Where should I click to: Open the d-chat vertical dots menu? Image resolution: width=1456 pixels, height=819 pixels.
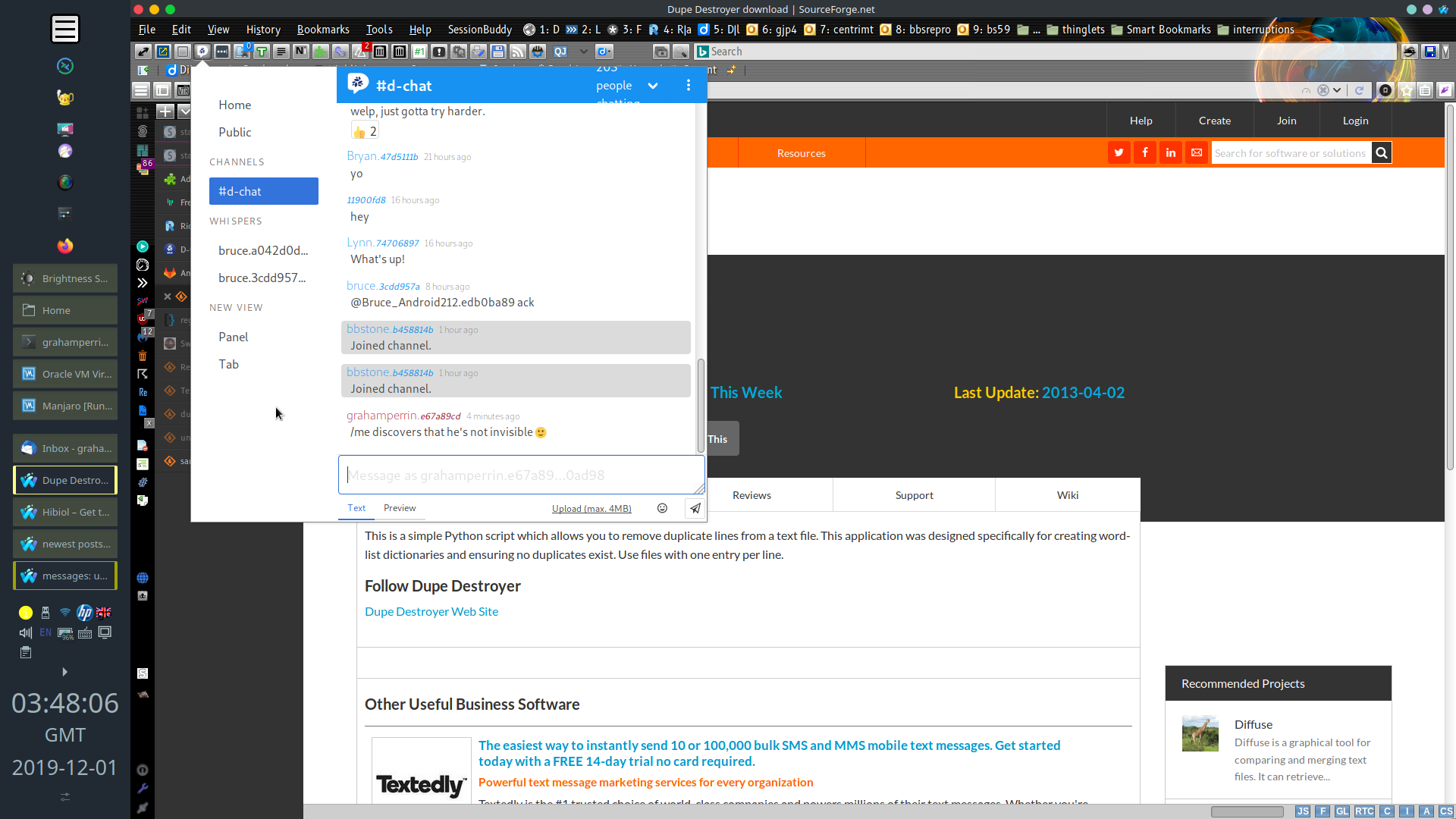(689, 85)
